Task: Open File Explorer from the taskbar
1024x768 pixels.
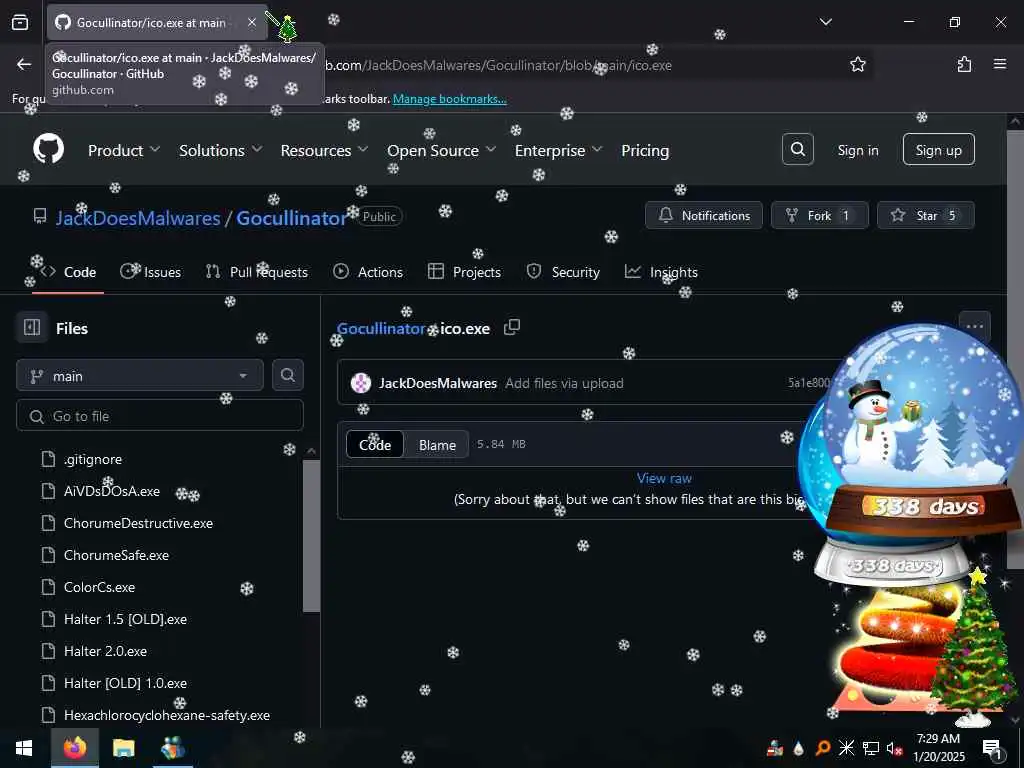Action: coord(123,748)
